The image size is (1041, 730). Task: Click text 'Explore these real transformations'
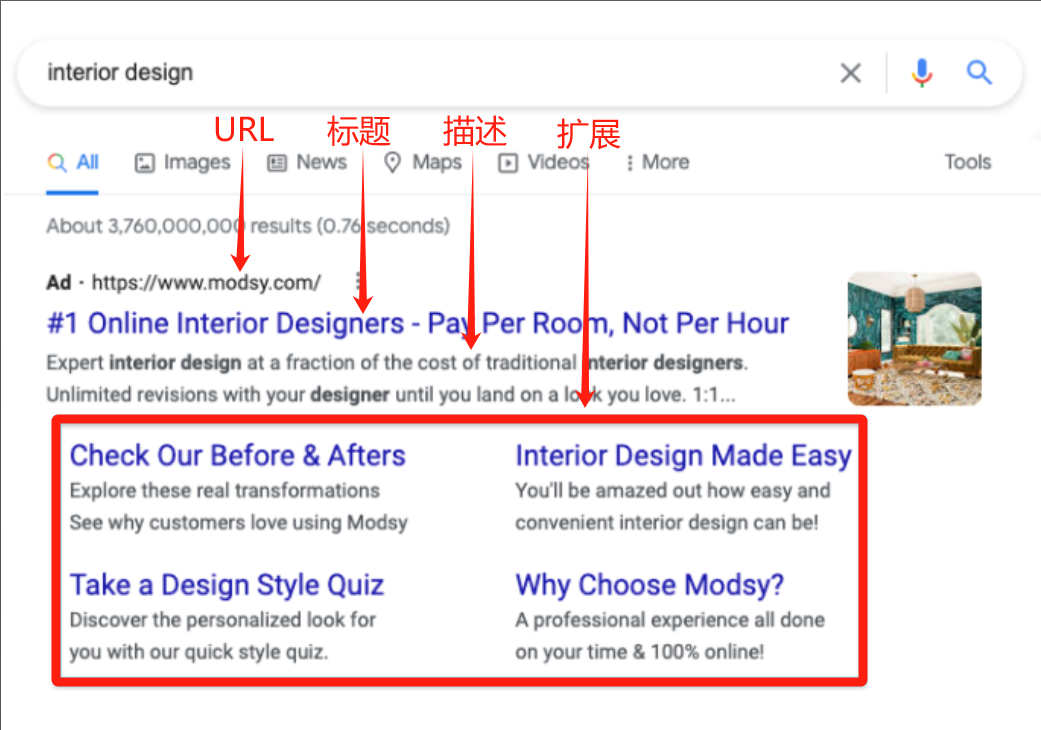[225, 490]
